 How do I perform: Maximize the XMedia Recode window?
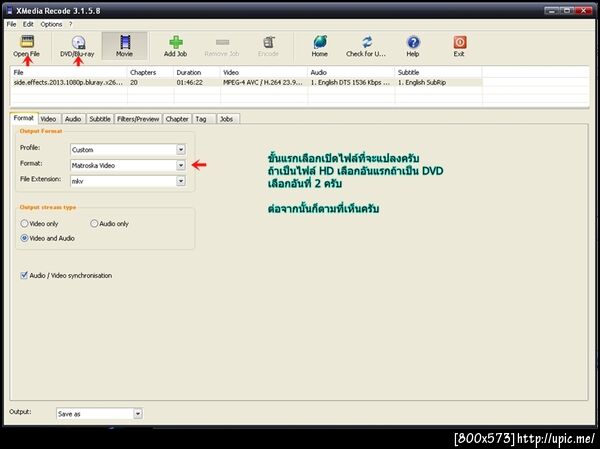pos(567,11)
